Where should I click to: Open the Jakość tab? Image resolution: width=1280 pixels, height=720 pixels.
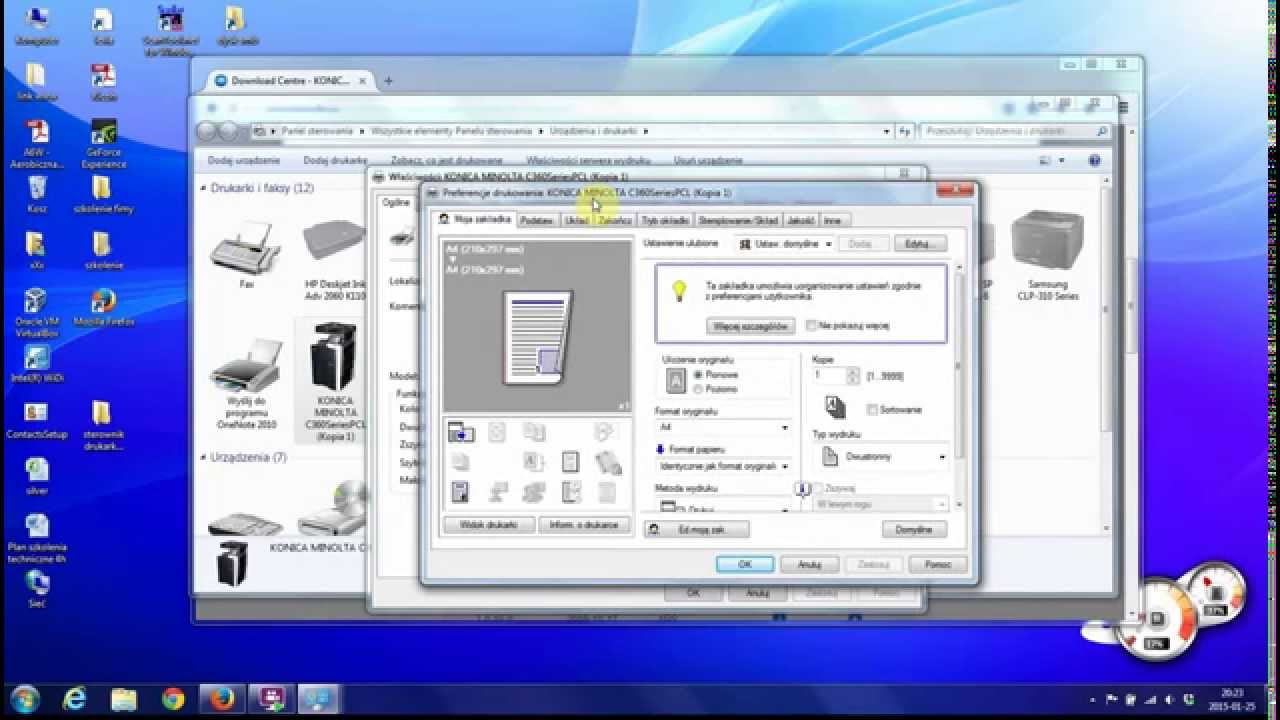800,220
